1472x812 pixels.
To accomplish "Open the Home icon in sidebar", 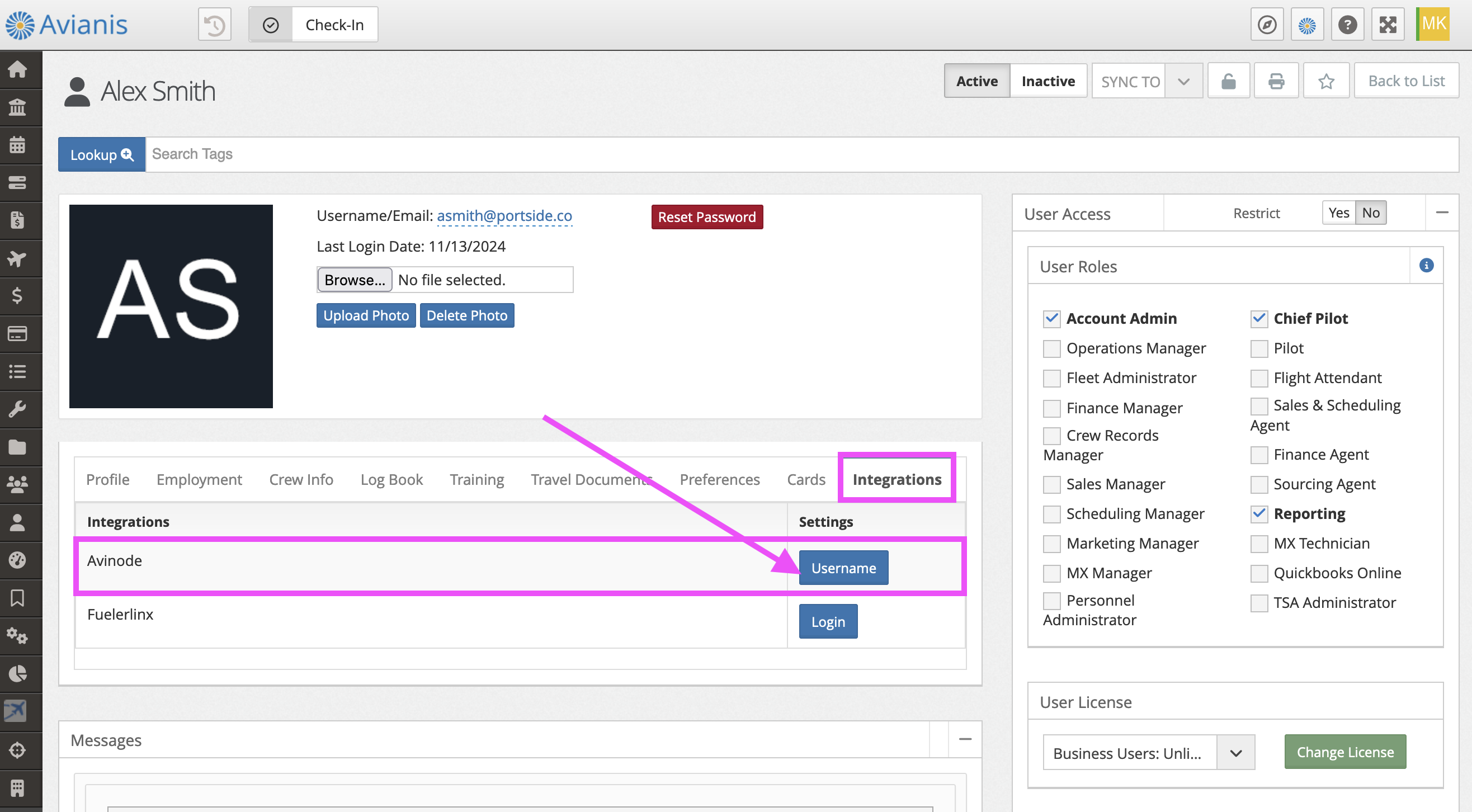I will [17, 69].
